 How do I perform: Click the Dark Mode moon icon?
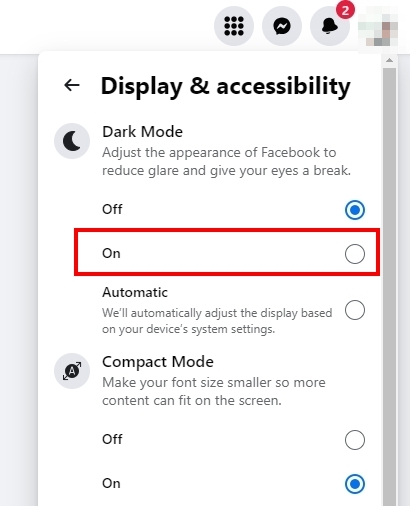pyautogui.click(x=72, y=141)
